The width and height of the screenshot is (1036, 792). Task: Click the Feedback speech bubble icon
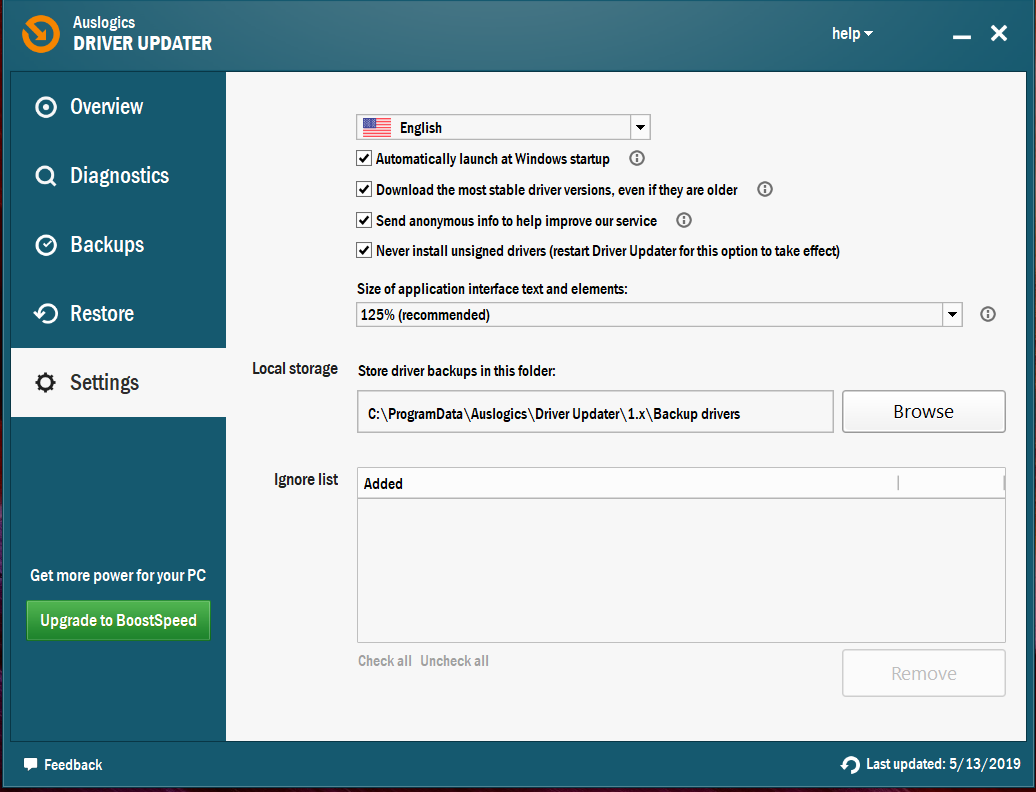point(31,765)
